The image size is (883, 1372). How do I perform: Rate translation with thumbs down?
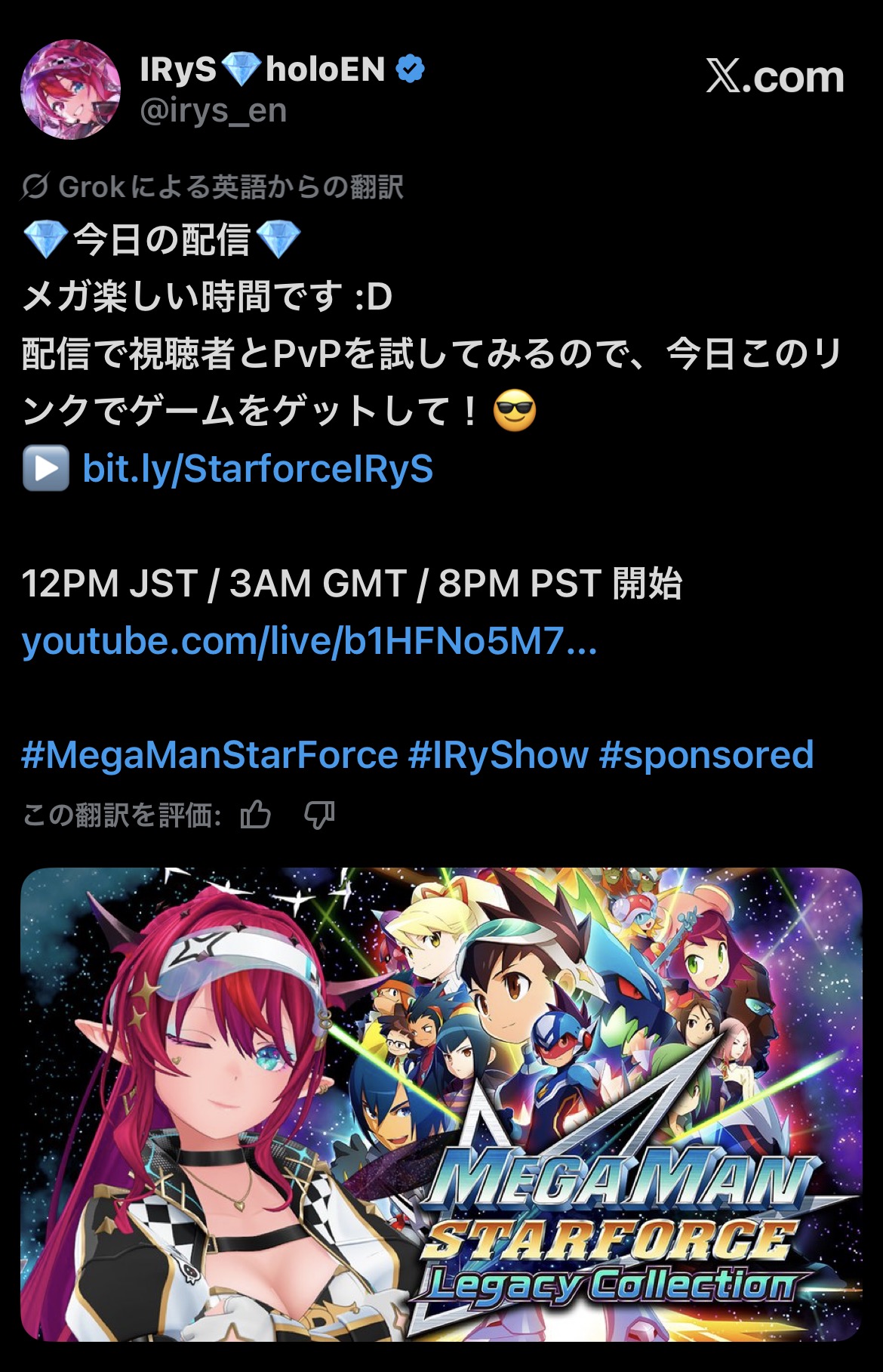[x=319, y=815]
